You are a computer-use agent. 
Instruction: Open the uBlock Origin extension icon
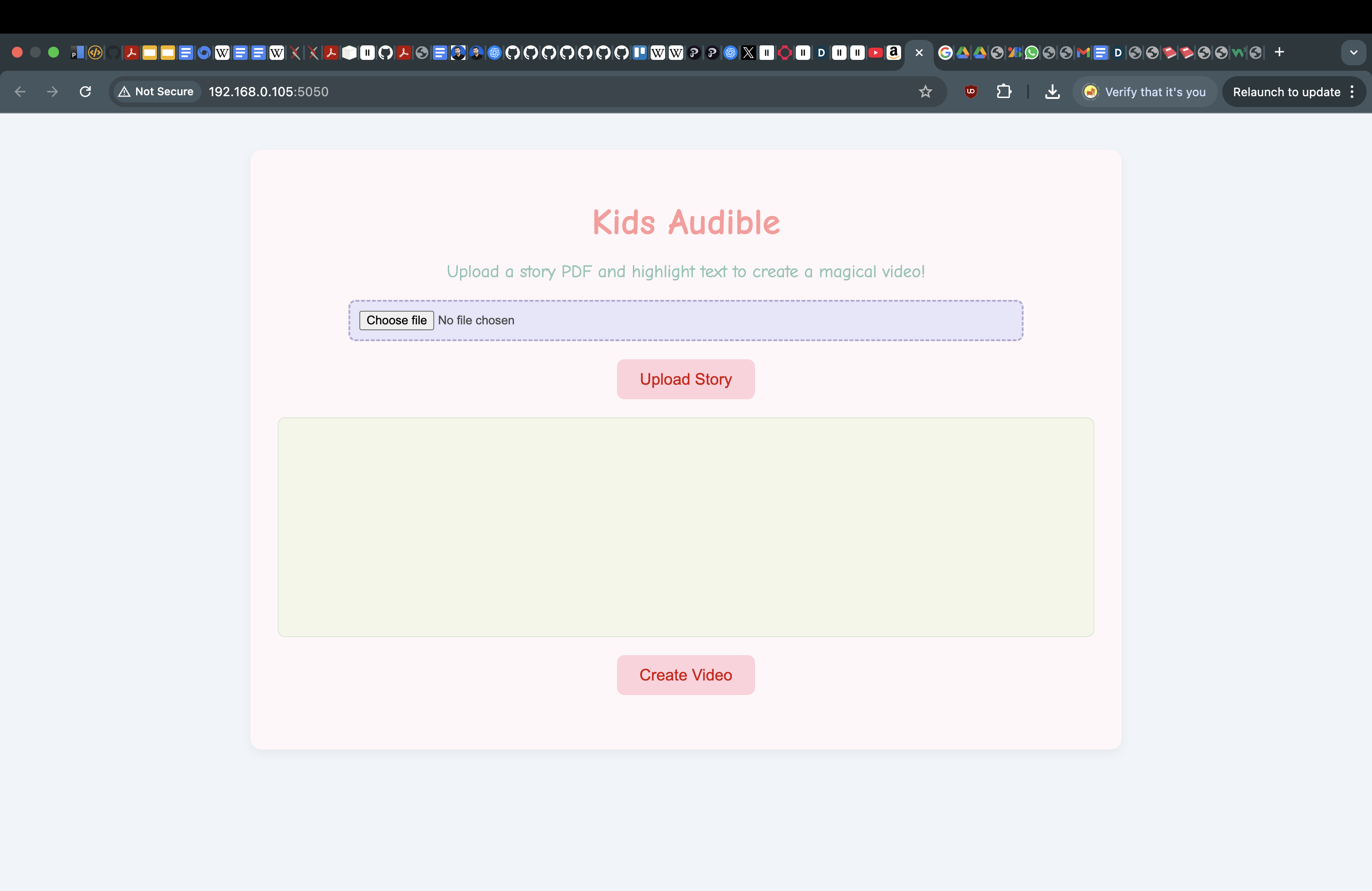(x=971, y=92)
